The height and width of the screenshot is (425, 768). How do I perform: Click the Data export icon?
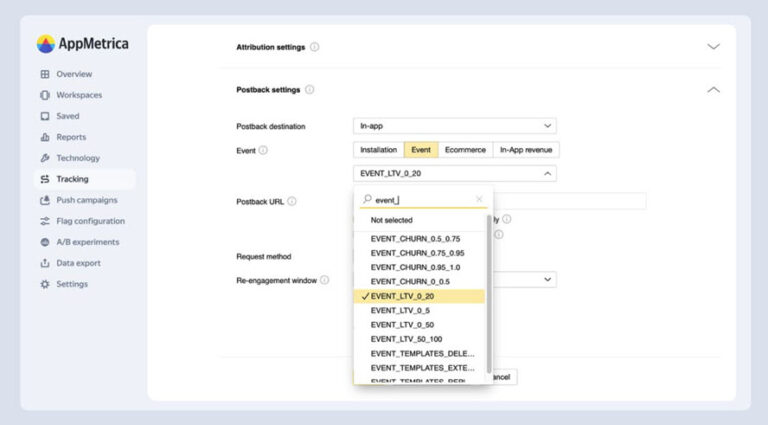point(45,263)
